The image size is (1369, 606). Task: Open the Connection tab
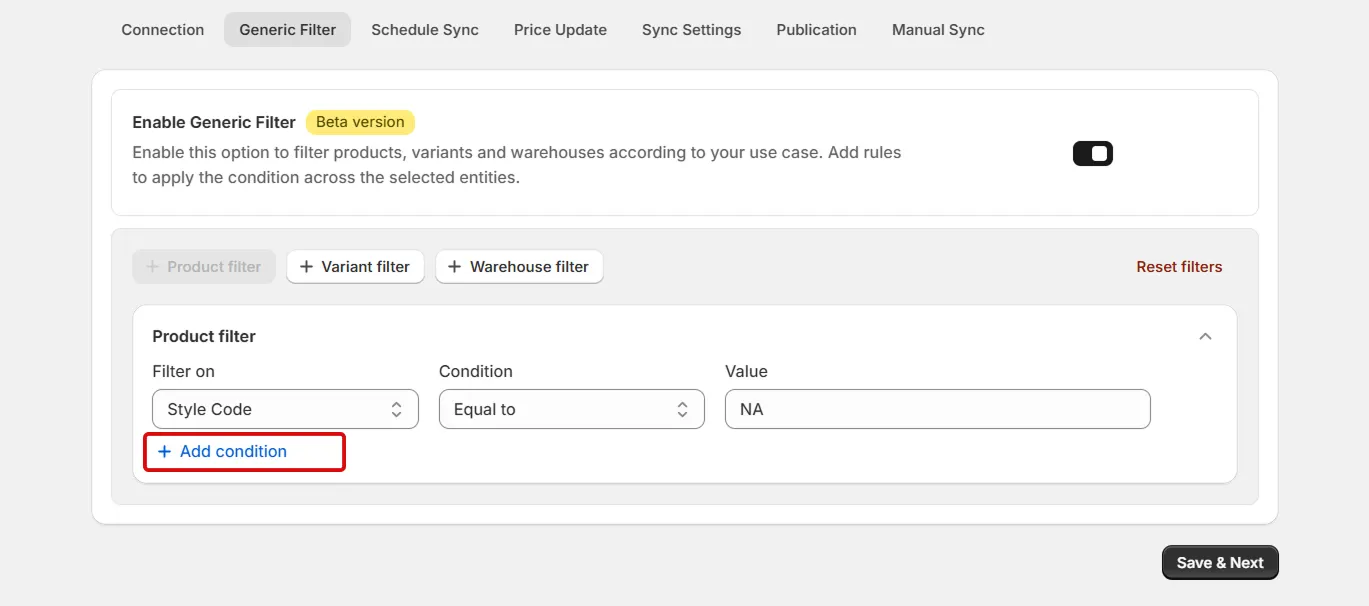click(x=163, y=30)
